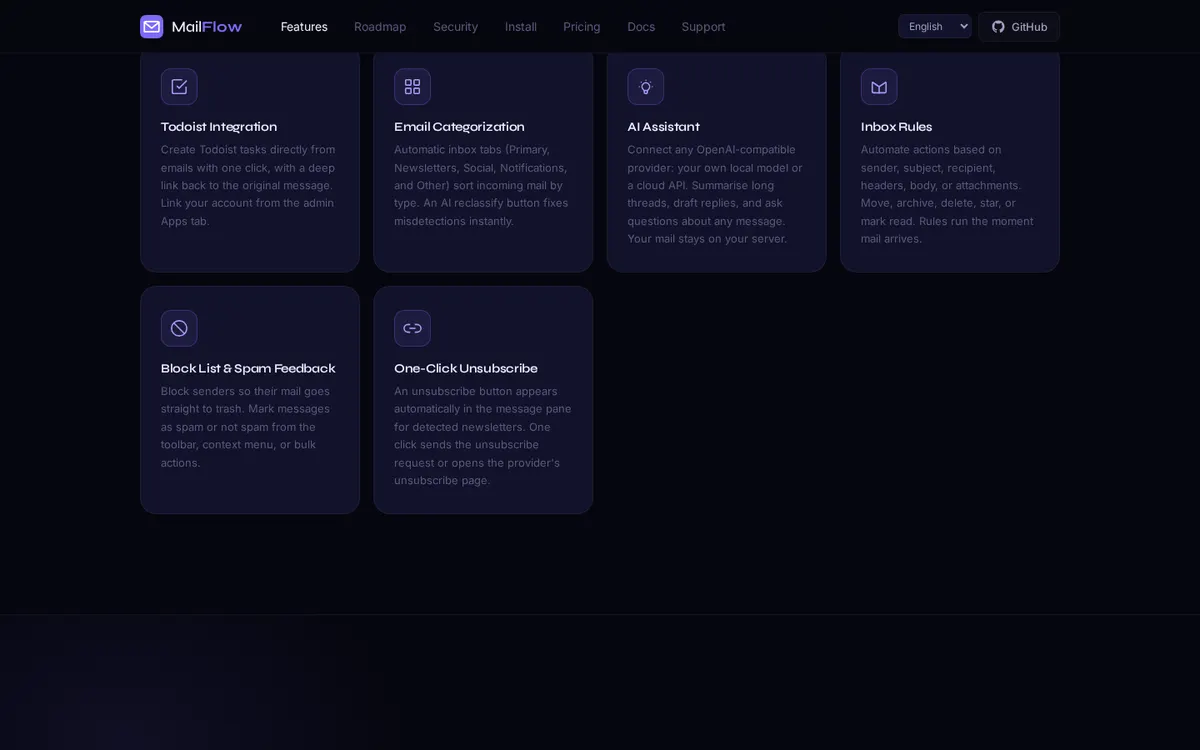This screenshot has width=1200, height=750.
Task: Select the AI Assistant heading
Action: pos(663,127)
